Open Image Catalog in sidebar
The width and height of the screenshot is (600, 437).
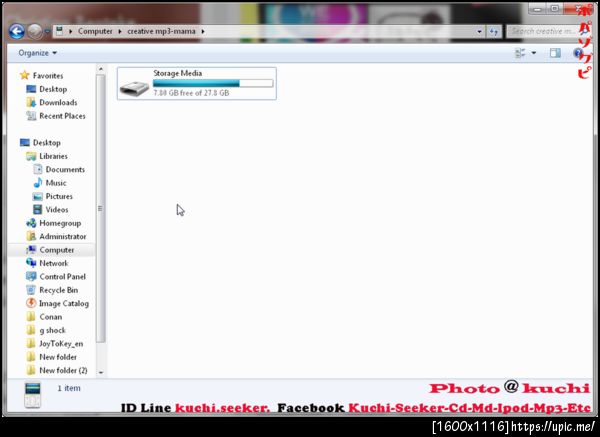57,303
